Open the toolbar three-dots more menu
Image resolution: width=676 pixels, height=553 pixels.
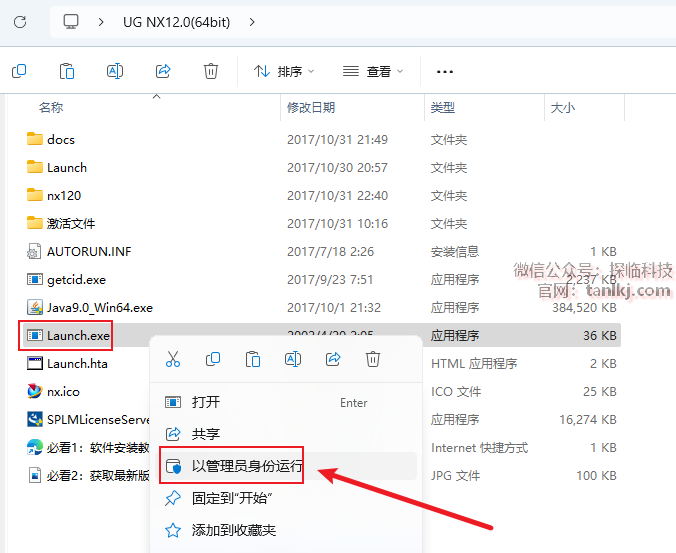444,72
